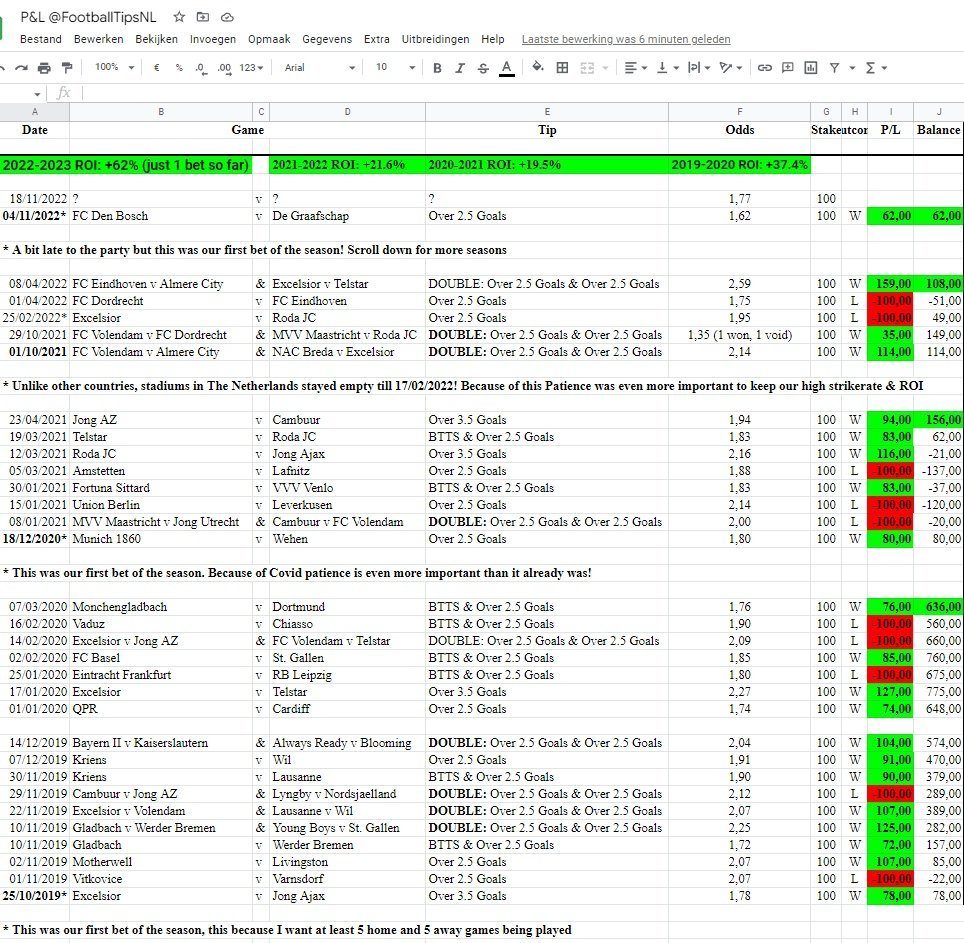This screenshot has width=964, height=943.
Task: Open the Bewerken menu
Action: (x=98, y=39)
